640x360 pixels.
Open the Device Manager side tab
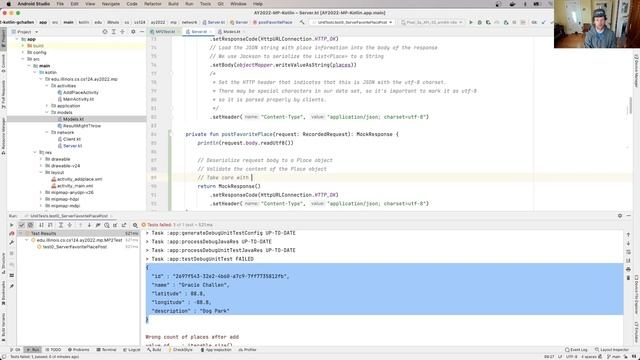[x=636, y=71]
